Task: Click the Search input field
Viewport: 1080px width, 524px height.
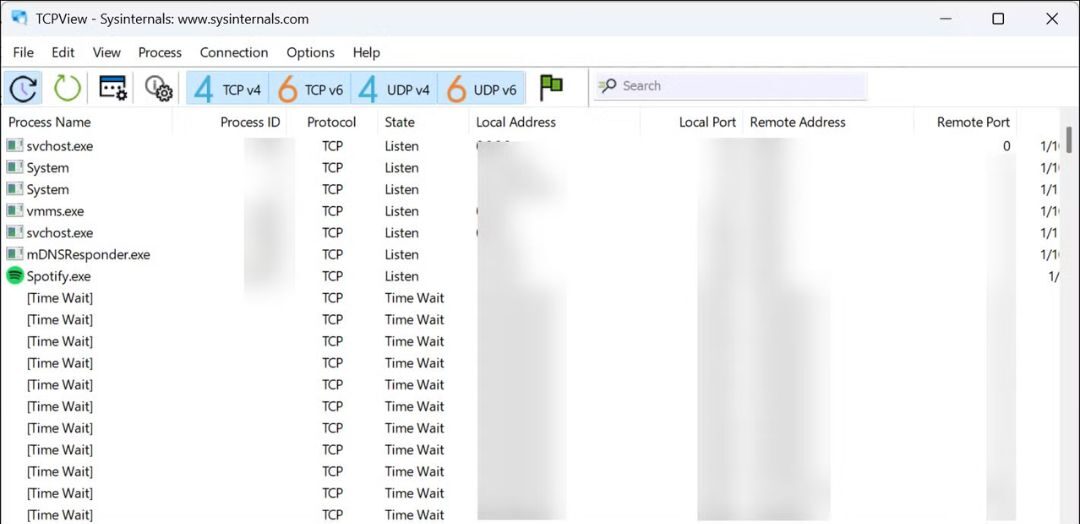Action: (731, 86)
